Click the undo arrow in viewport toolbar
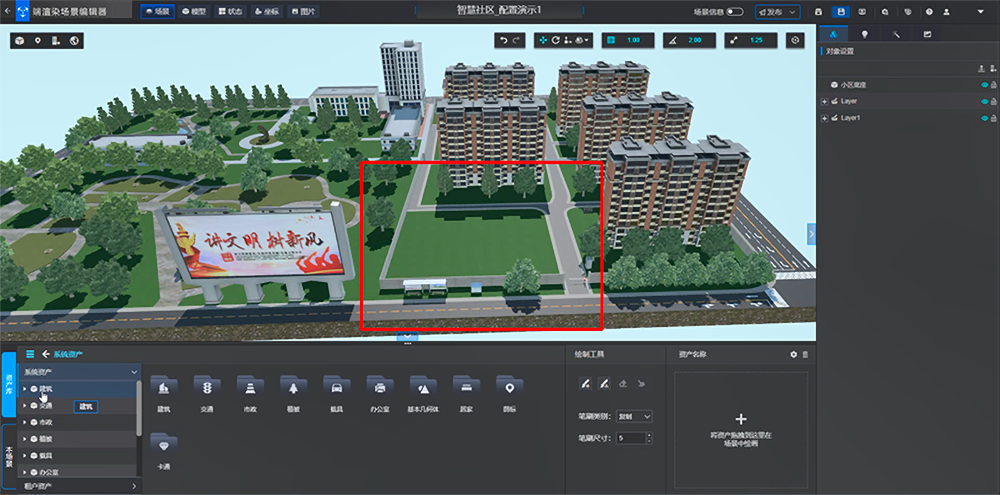The height and width of the screenshot is (495, 1000). 504,40
